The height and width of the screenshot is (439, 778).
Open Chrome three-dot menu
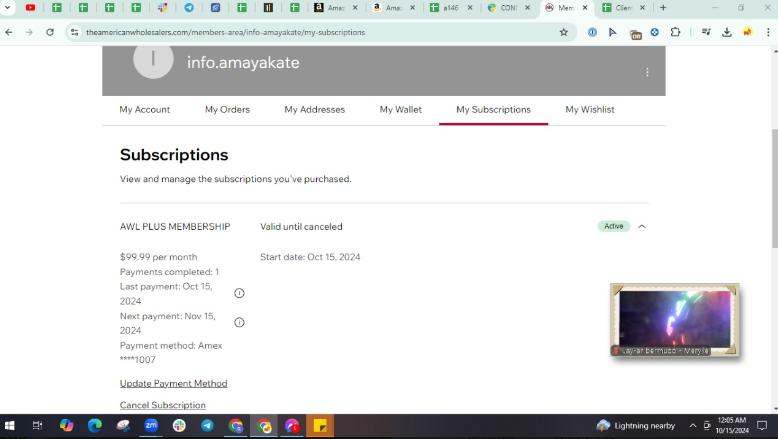pos(768,32)
